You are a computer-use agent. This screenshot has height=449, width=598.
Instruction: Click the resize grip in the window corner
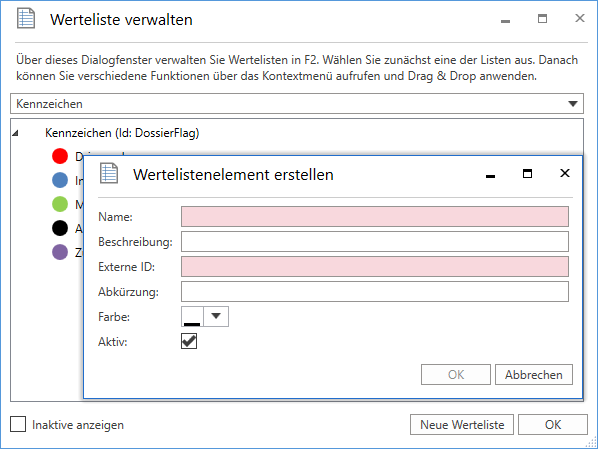click(592, 443)
